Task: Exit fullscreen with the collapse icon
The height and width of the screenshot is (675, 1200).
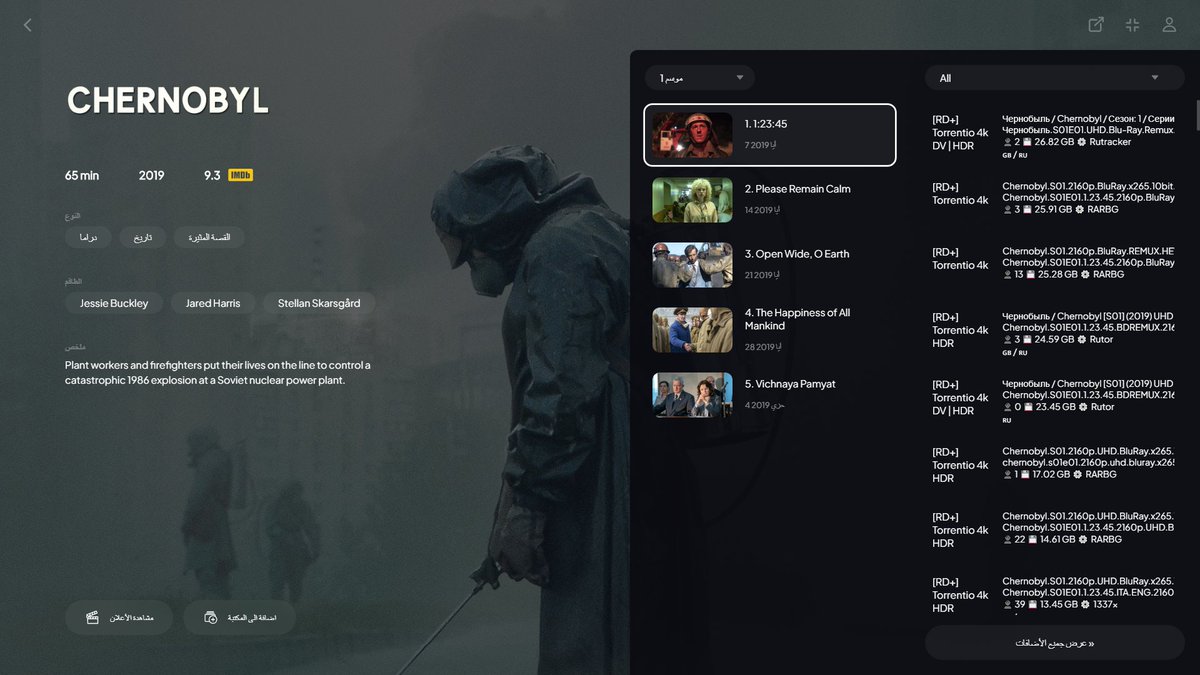Action: pos(1132,25)
